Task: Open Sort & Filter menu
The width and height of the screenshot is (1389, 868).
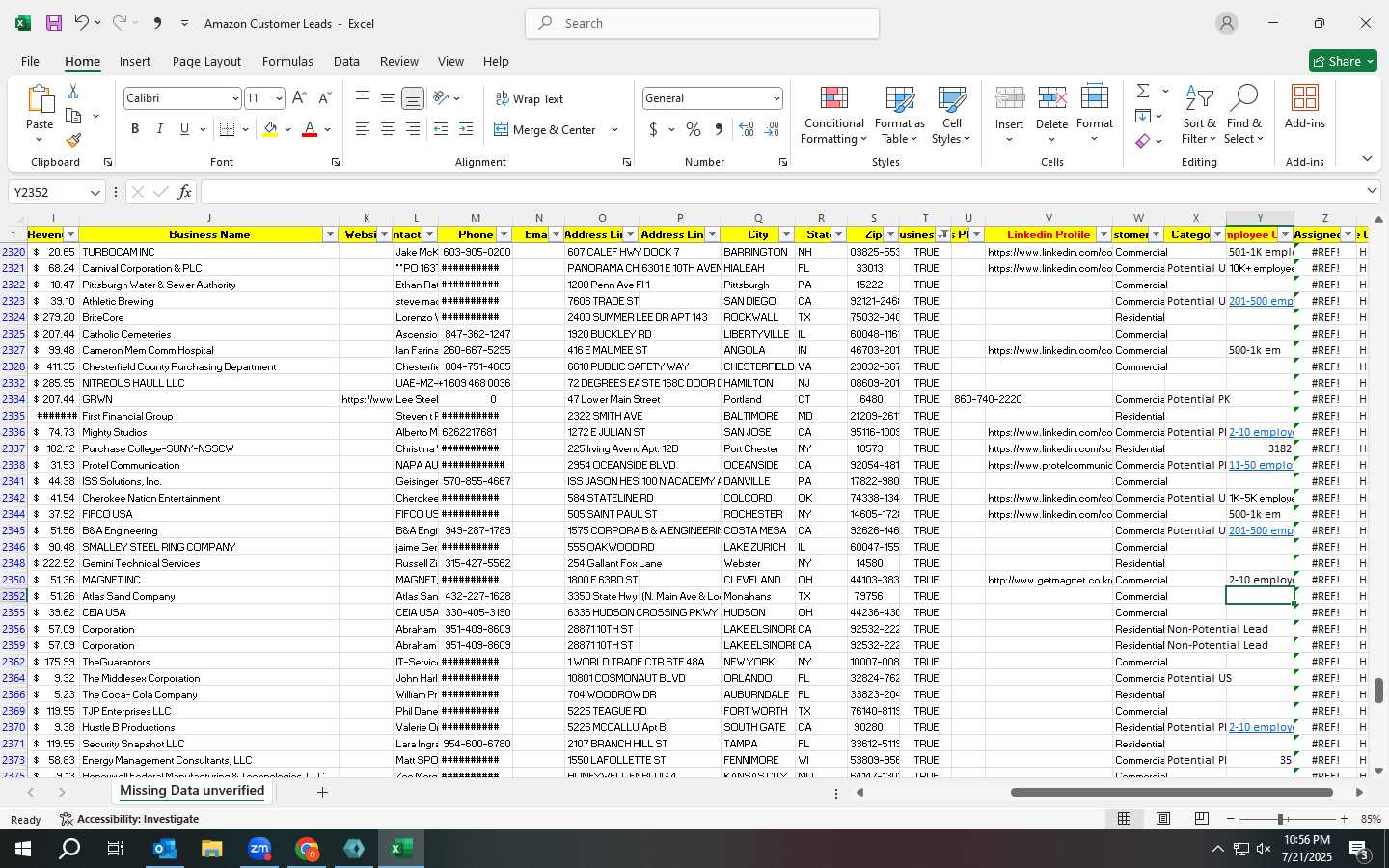Action: click(1200, 116)
